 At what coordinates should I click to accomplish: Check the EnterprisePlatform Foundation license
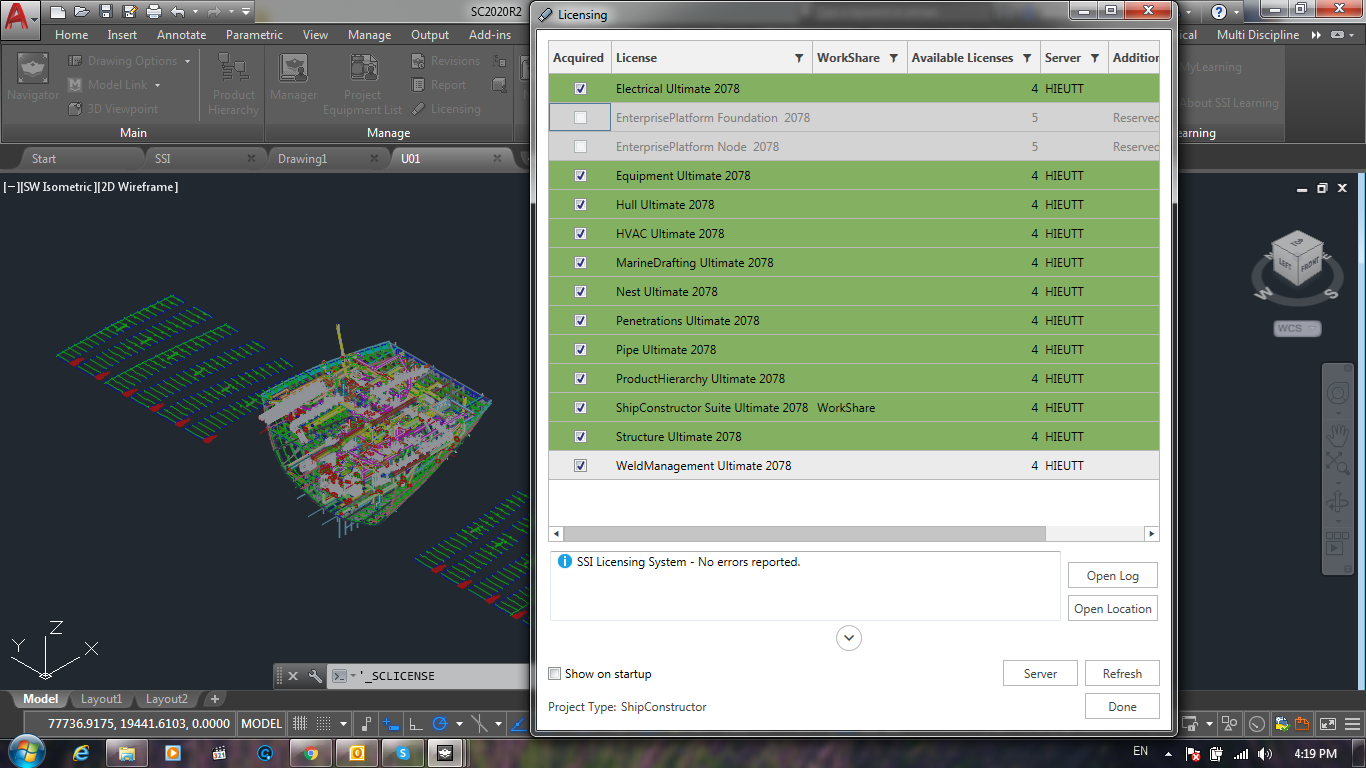(x=580, y=117)
